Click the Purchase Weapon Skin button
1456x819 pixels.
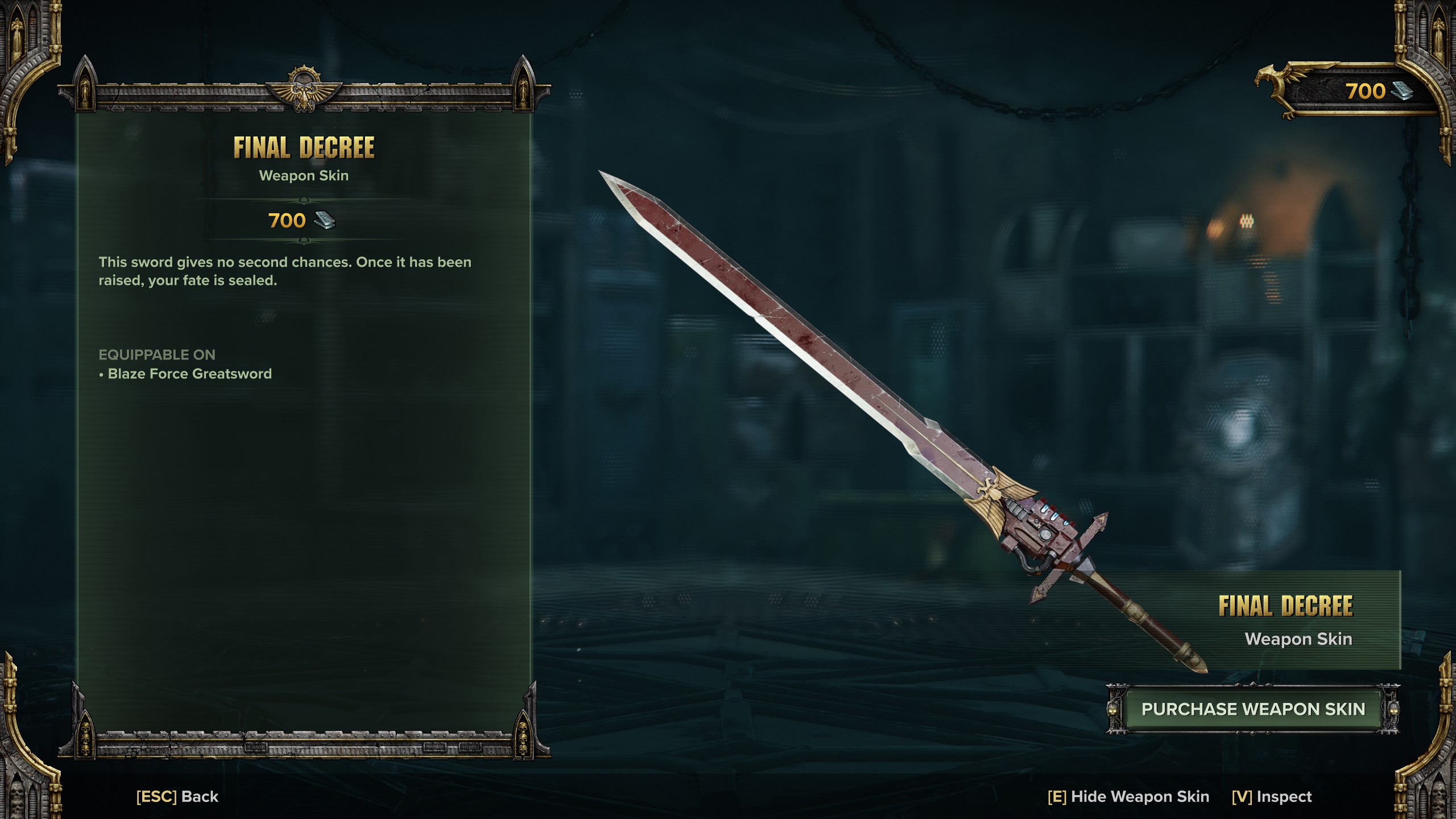(1253, 709)
